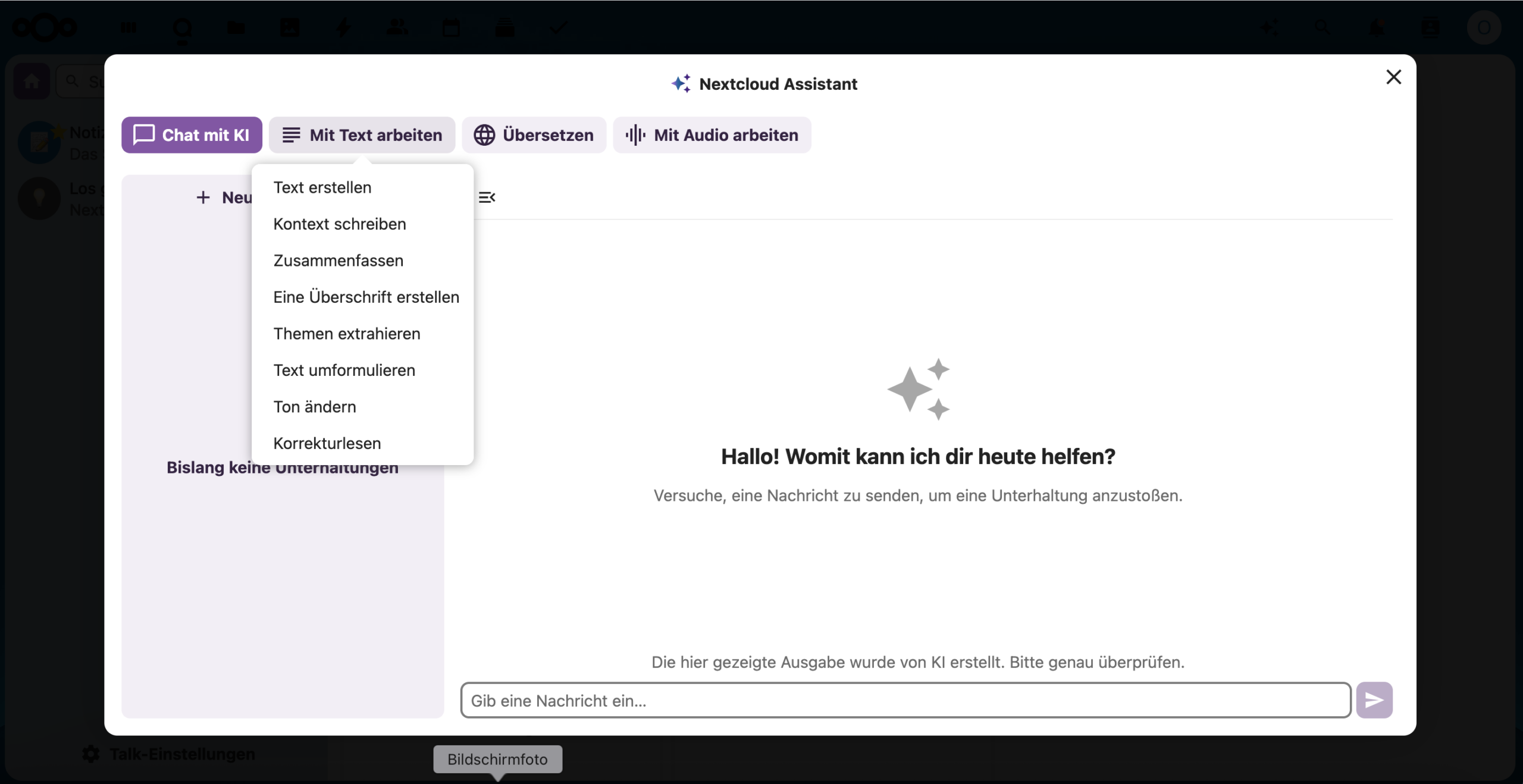Pick Eine Überschrift erstellen option
Viewport: 1523px width, 784px height.
pos(366,297)
